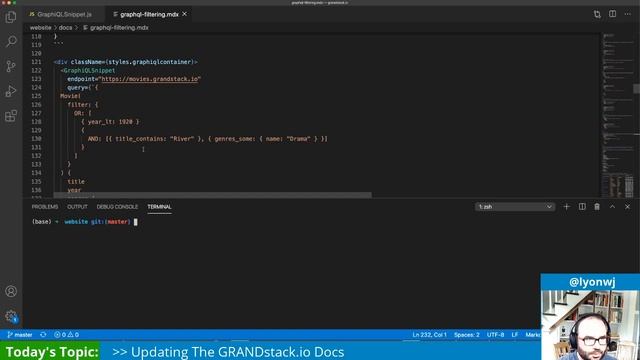This screenshot has width=640, height=360.
Task: Click the master branch status item
Action: tap(20, 335)
